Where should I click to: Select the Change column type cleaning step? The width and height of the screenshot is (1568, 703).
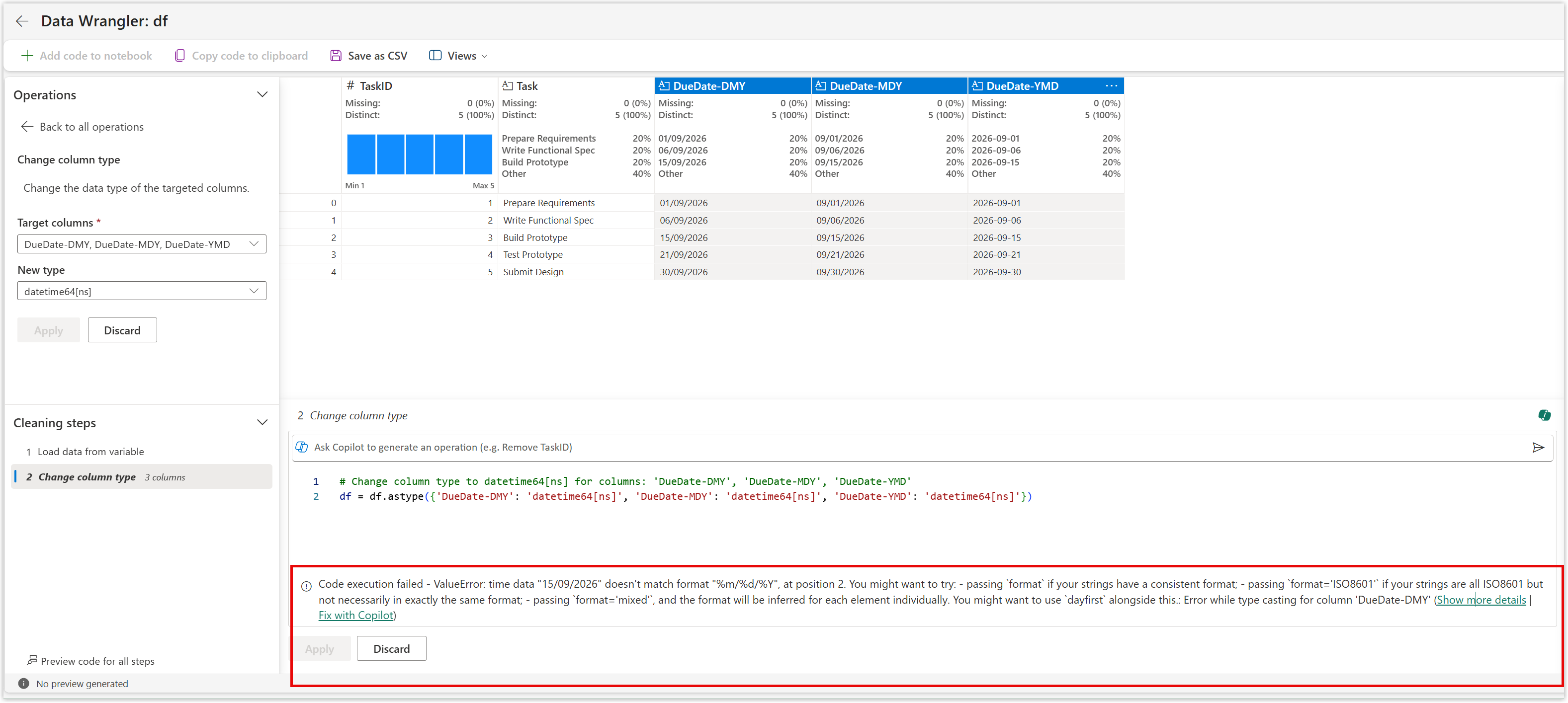click(141, 477)
